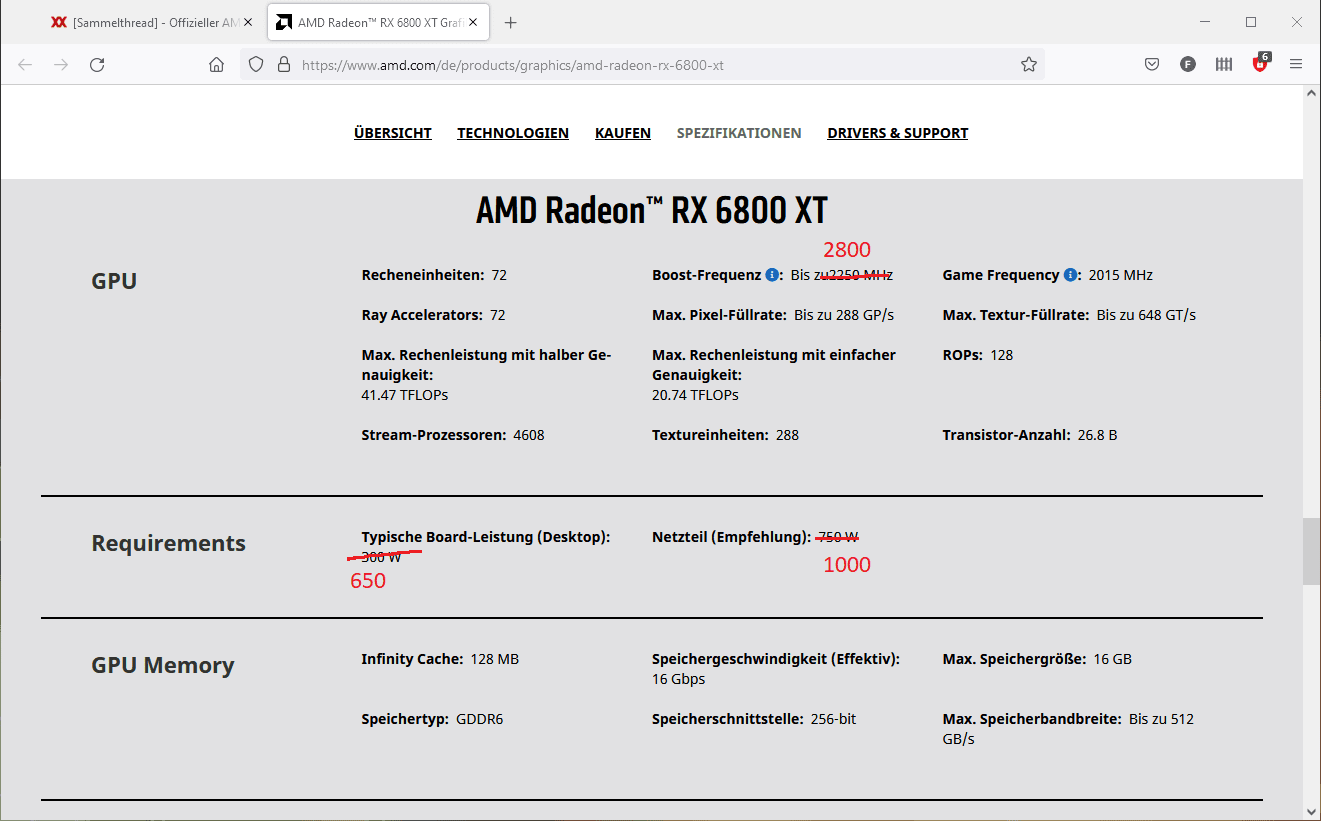This screenshot has width=1321, height=821.
Task: Open the TECHNOLOGIEN section link
Action: [513, 133]
